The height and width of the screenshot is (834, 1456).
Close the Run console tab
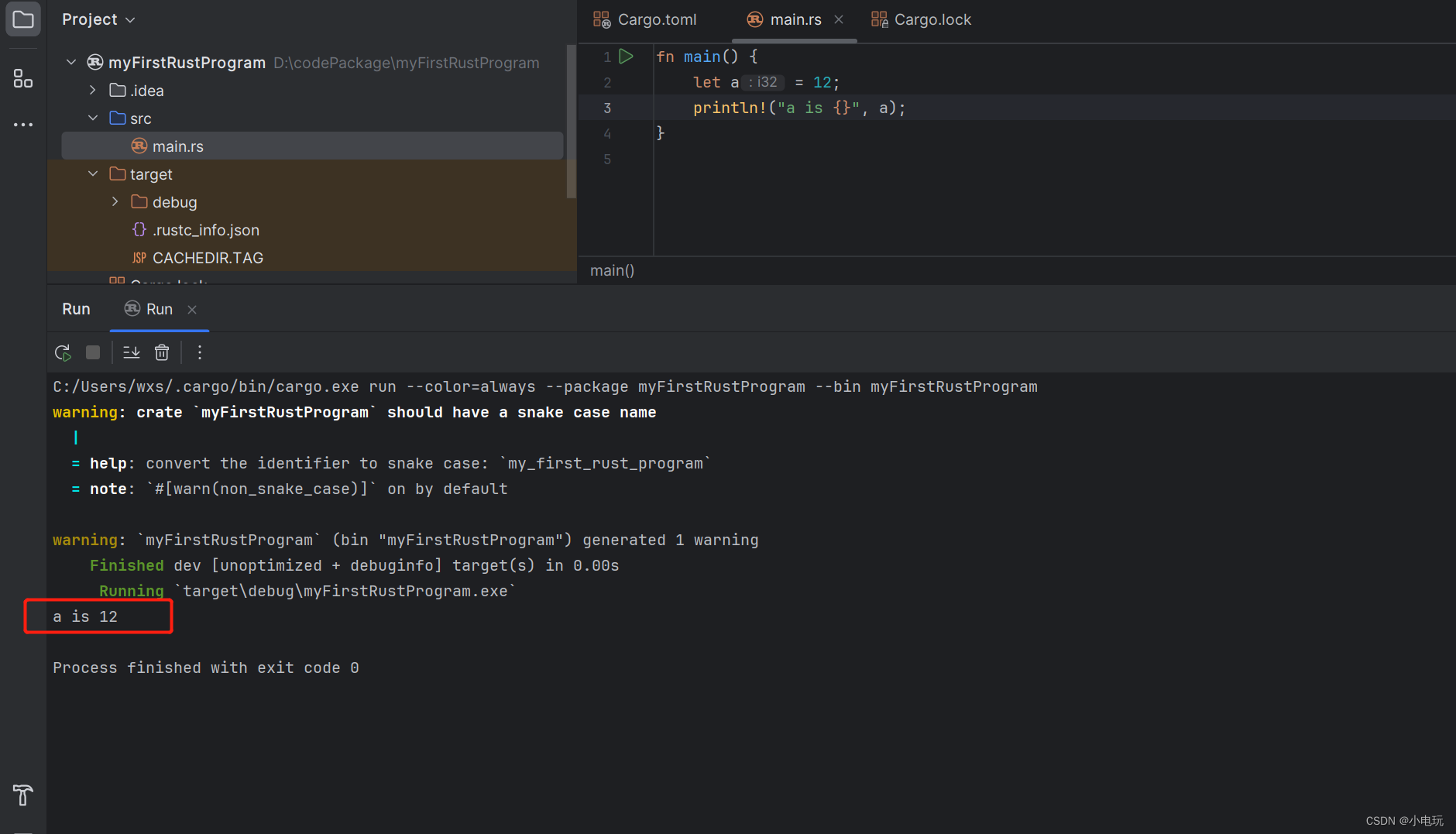click(192, 310)
